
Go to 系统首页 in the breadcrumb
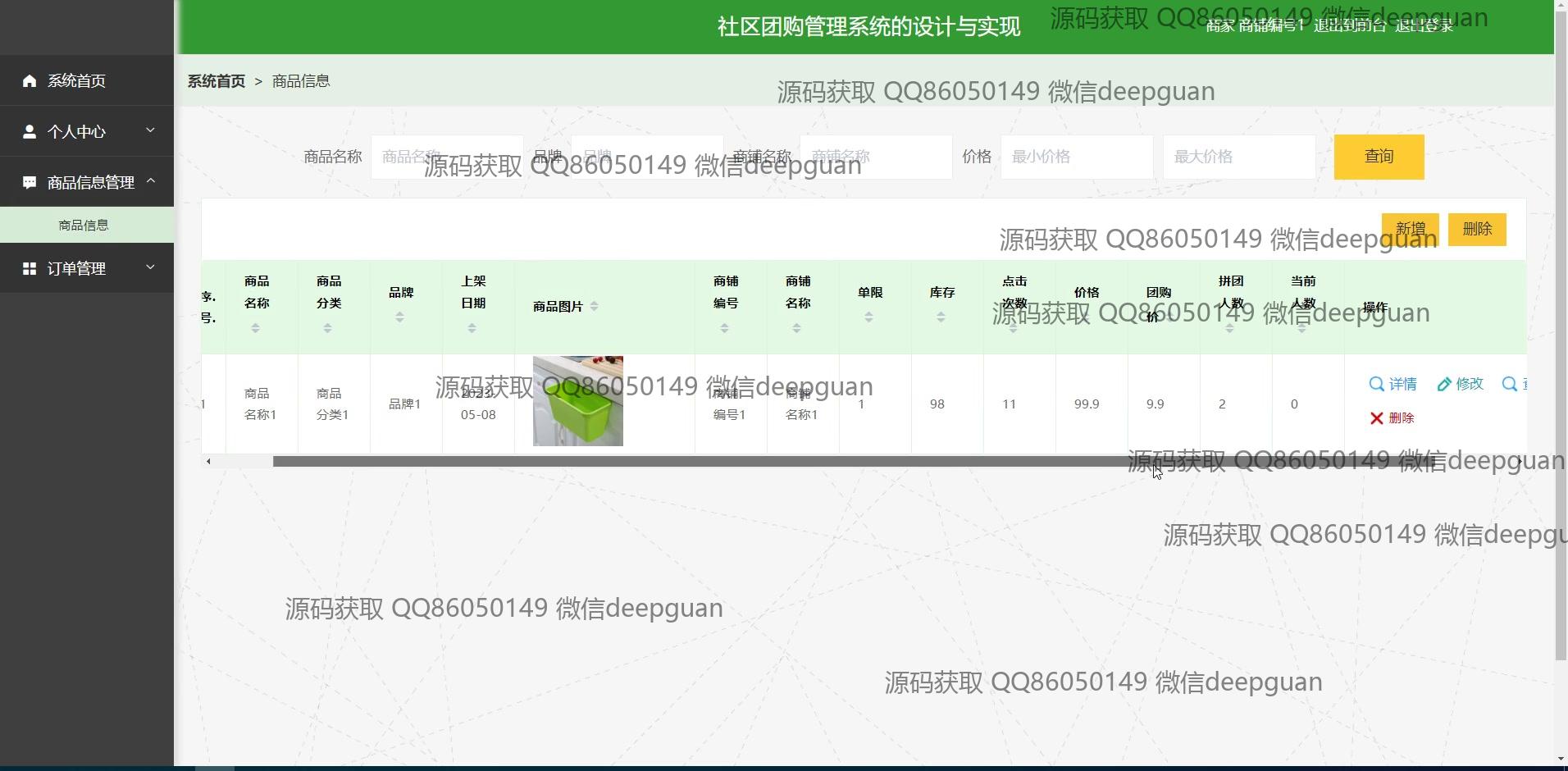pyautogui.click(x=217, y=81)
